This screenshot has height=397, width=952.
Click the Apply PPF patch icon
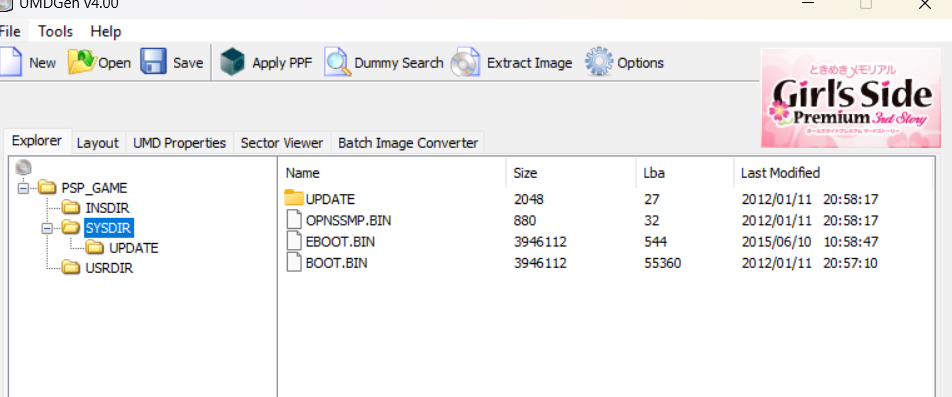pyautogui.click(x=232, y=63)
